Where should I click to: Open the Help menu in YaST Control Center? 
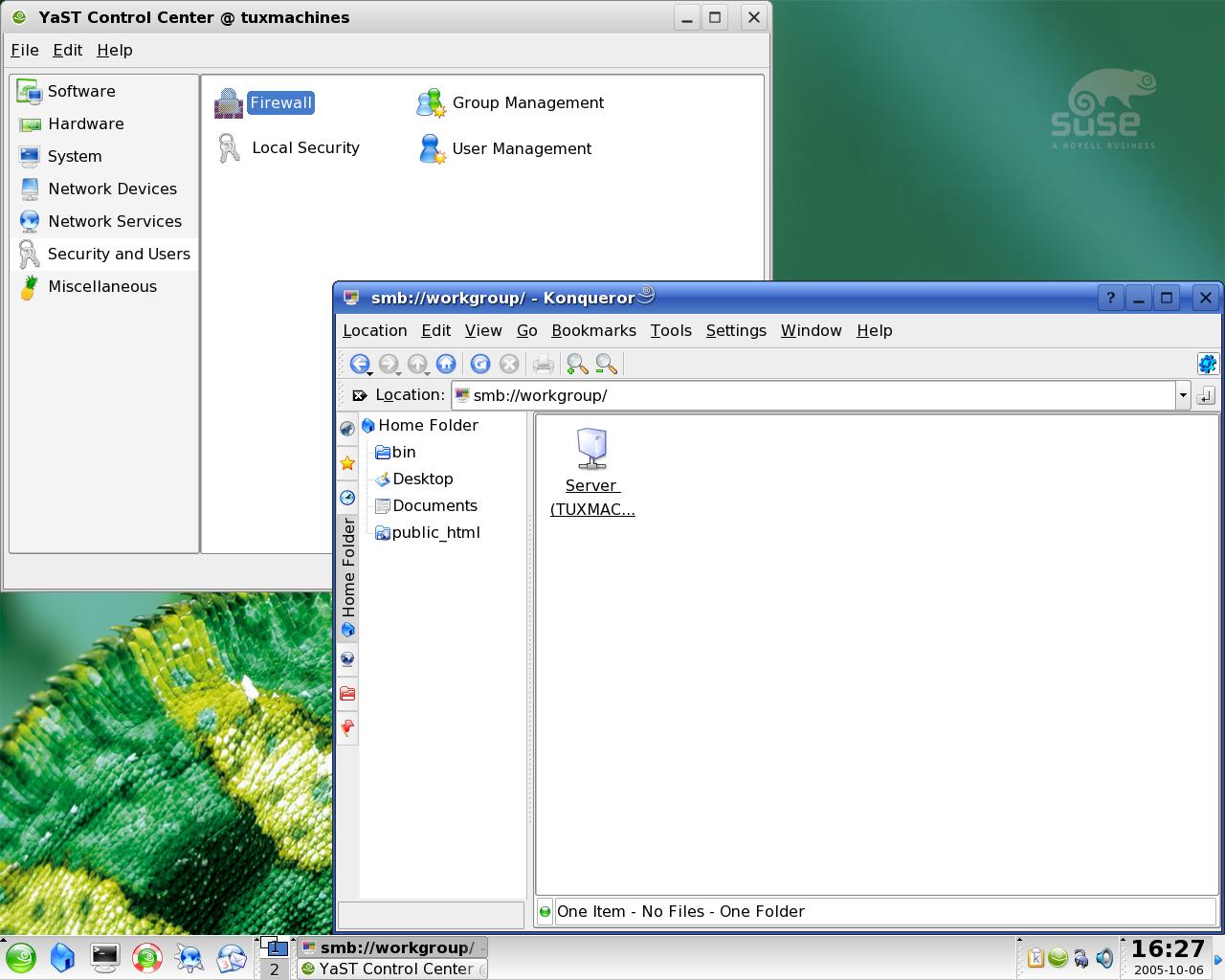tap(115, 50)
